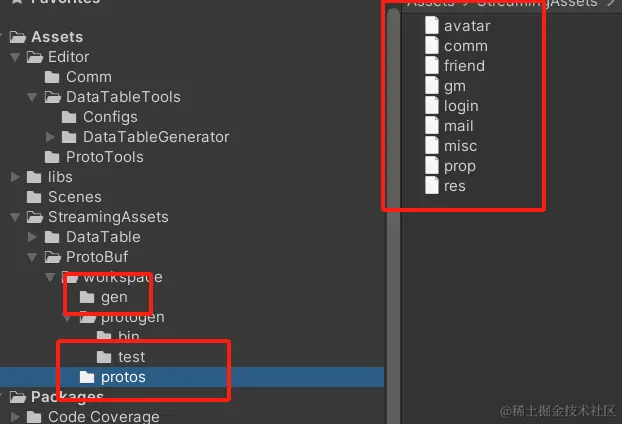Select the Scenes folder icon
The height and width of the screenshot is (424, 622).
click(35, 197)
